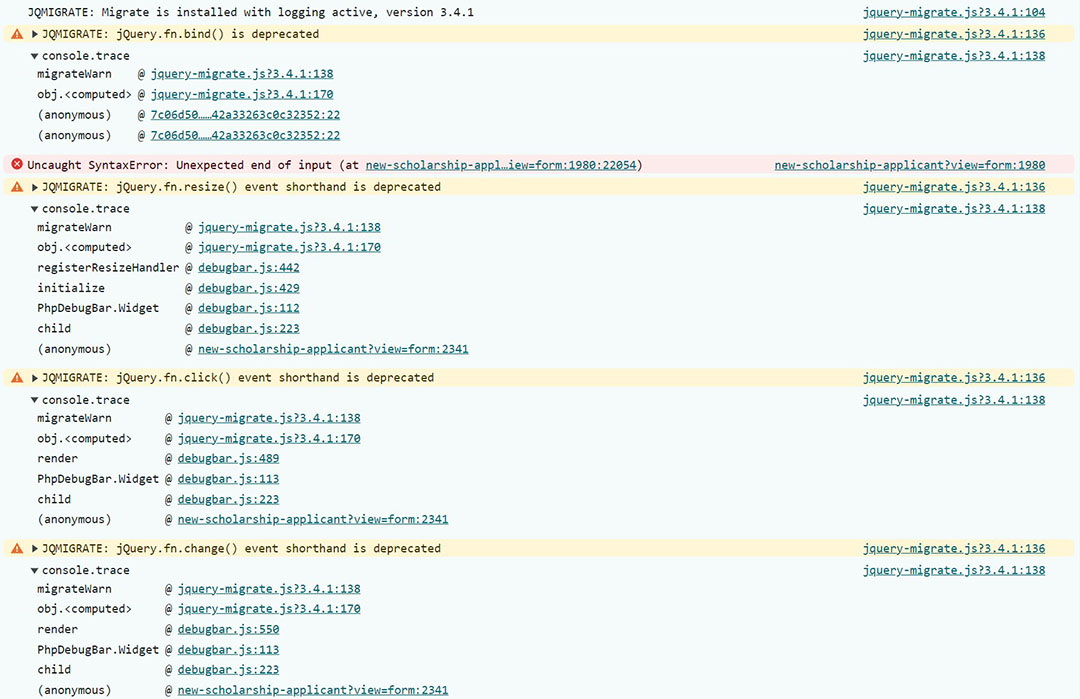Open the debugbar.js:429 initialize link
1080x699 pixels.
pyautogui.click(x=248, y=288)
